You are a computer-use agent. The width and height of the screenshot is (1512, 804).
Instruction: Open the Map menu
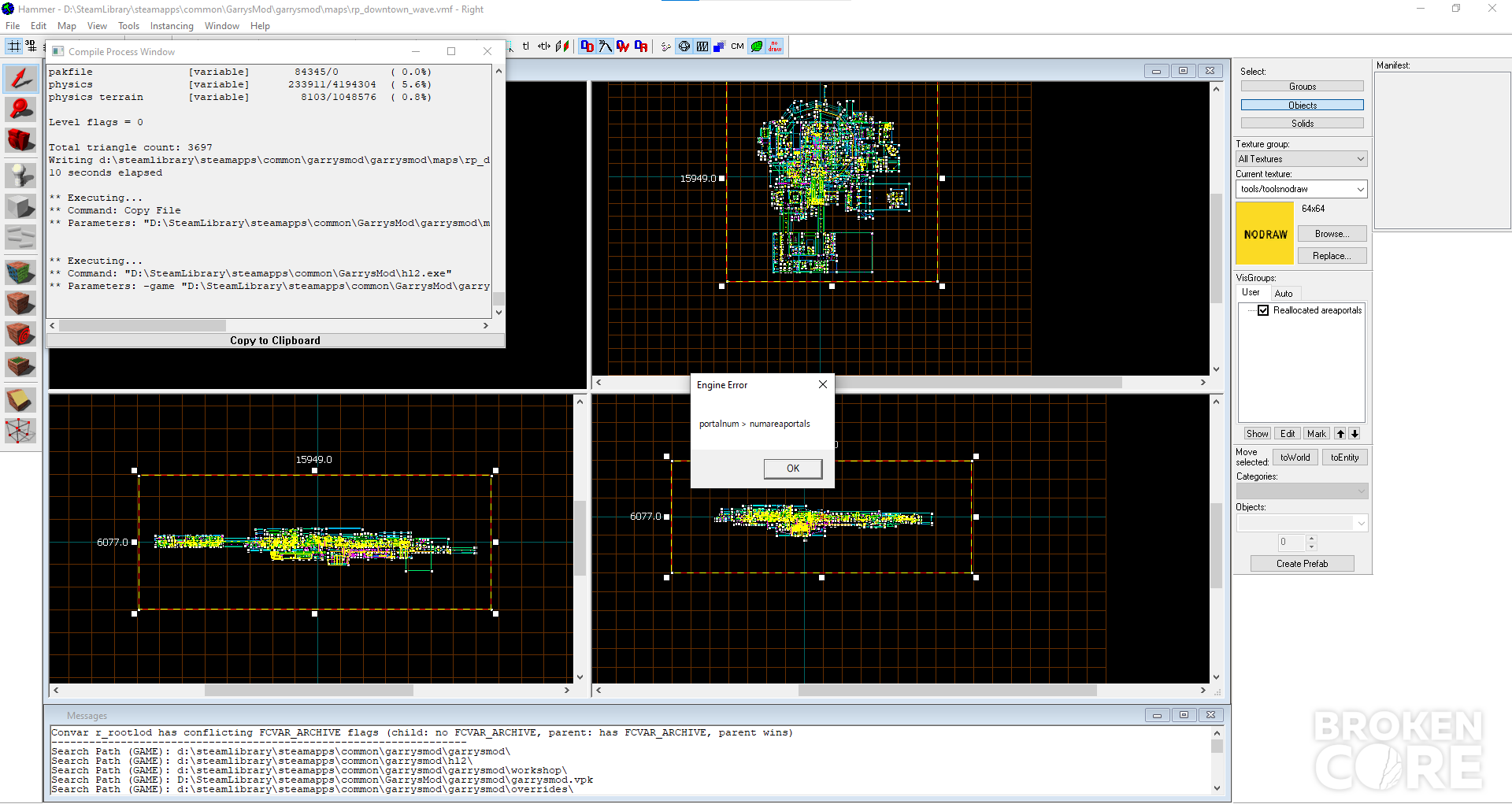tap(67, 26)
